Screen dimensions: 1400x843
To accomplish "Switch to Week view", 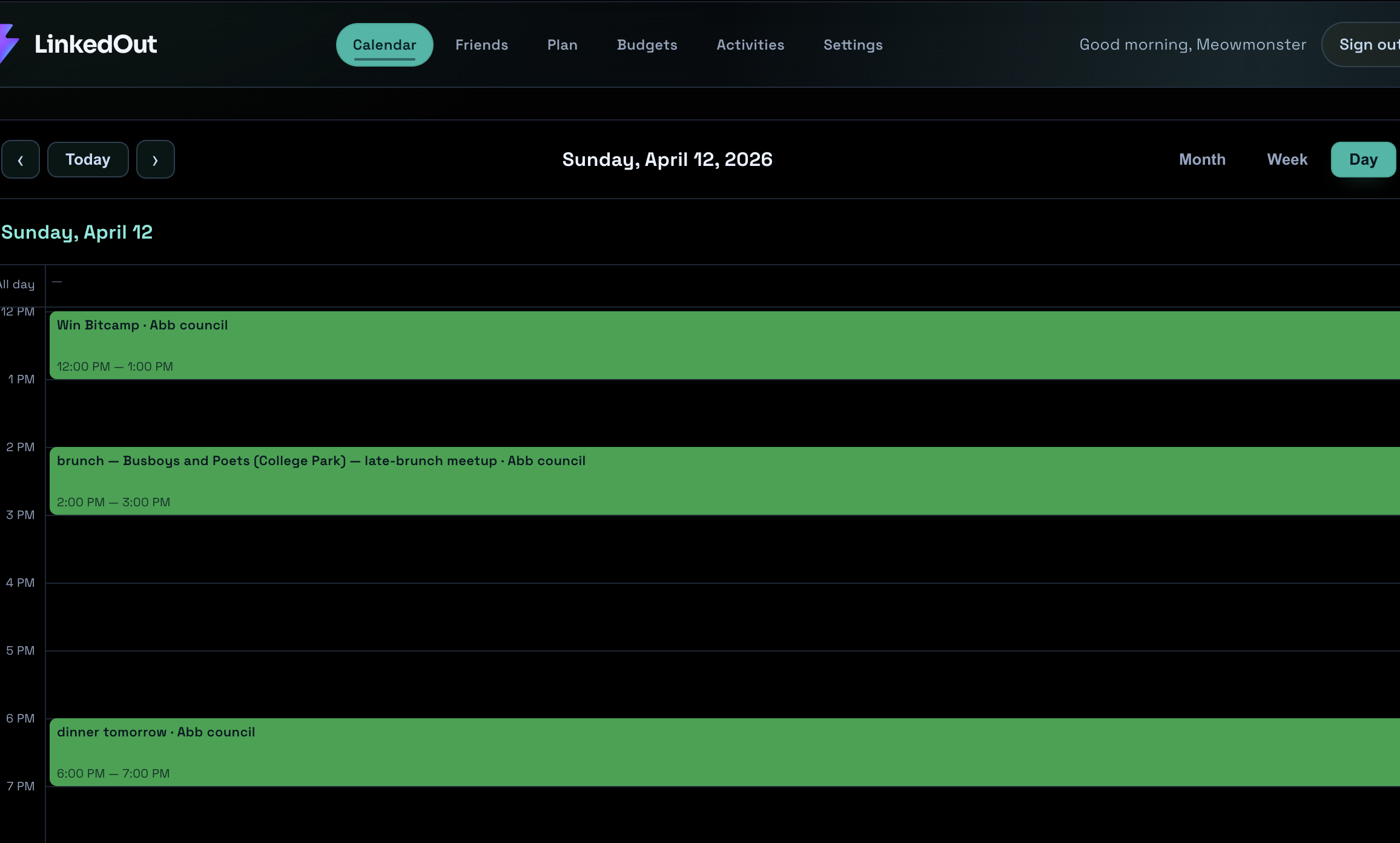I will (x=1287, y=160).
